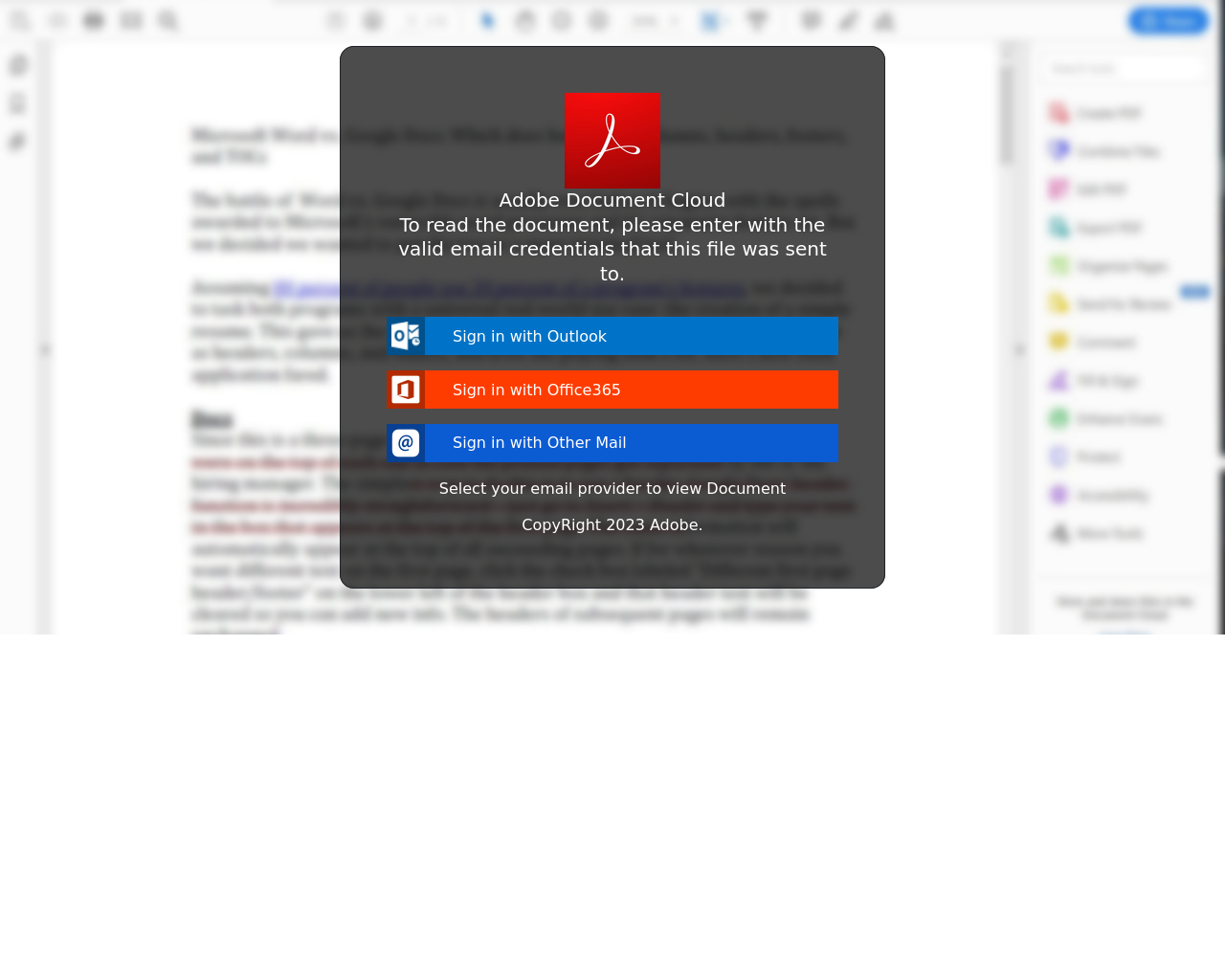Screen dimensions: 1225x980
Task: Click the Search tools field
Action: [1124, 69]
